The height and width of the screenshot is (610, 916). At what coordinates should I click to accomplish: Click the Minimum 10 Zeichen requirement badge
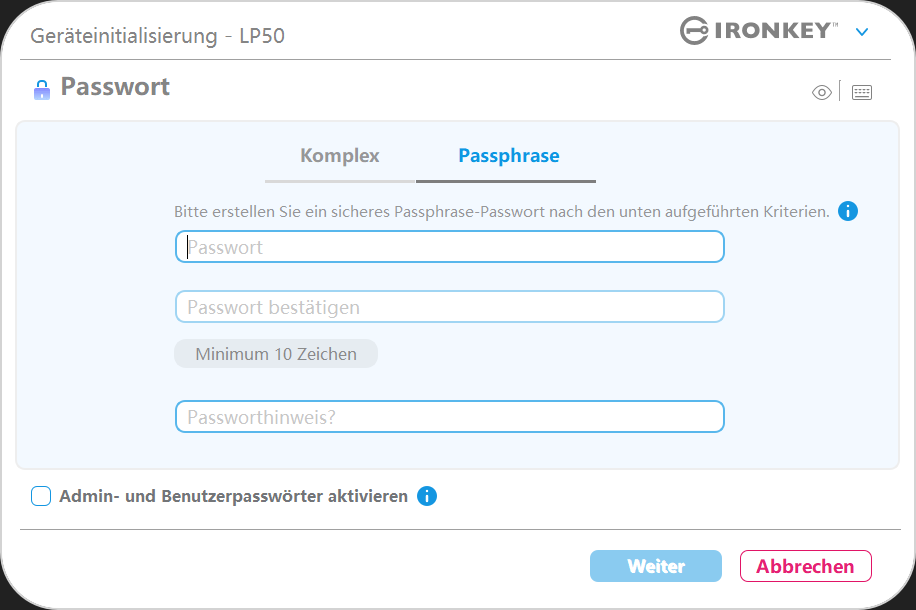pos(276,354)
